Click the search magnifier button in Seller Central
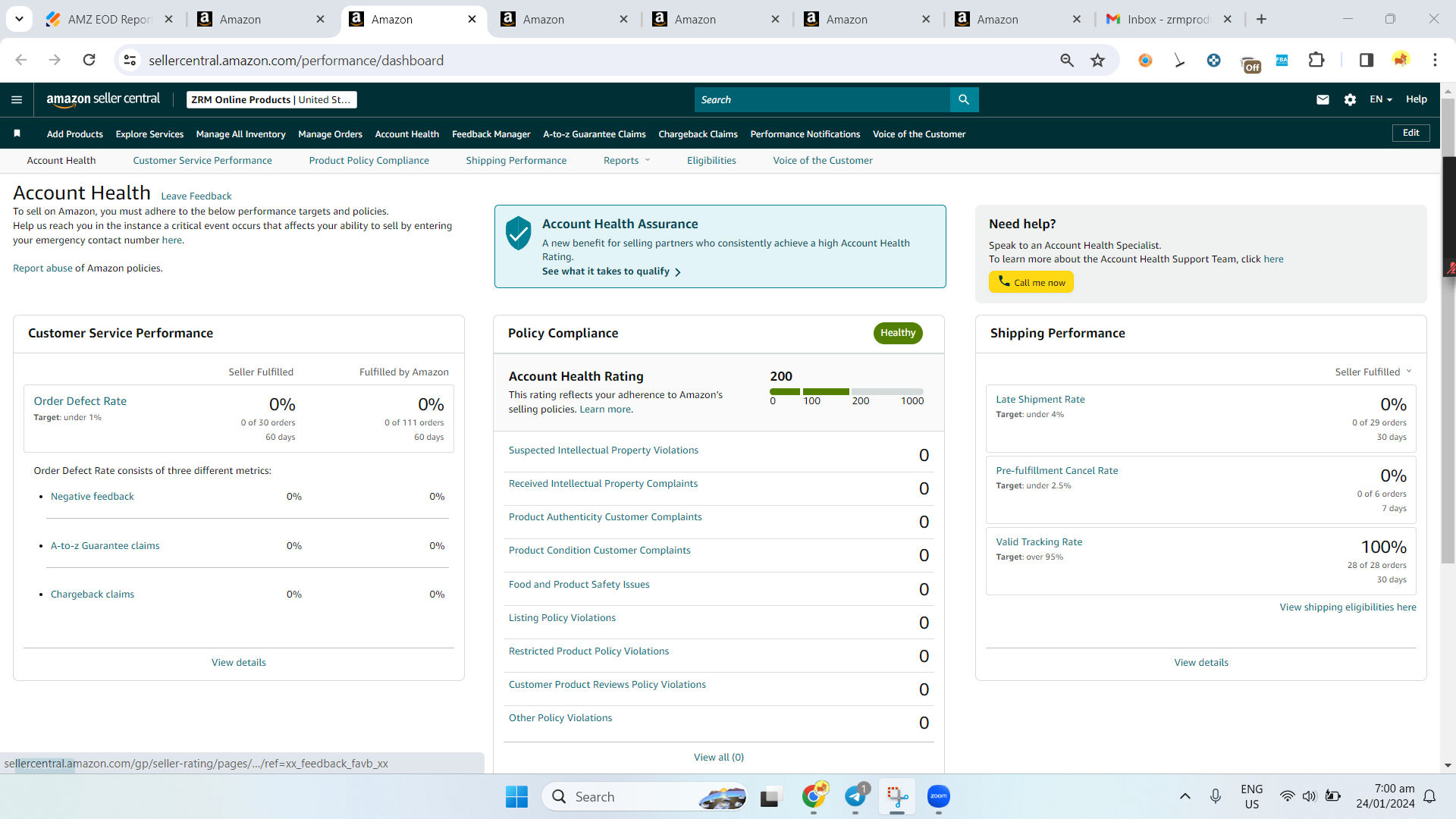1456x819 pixels. click(x=964, y=99)
